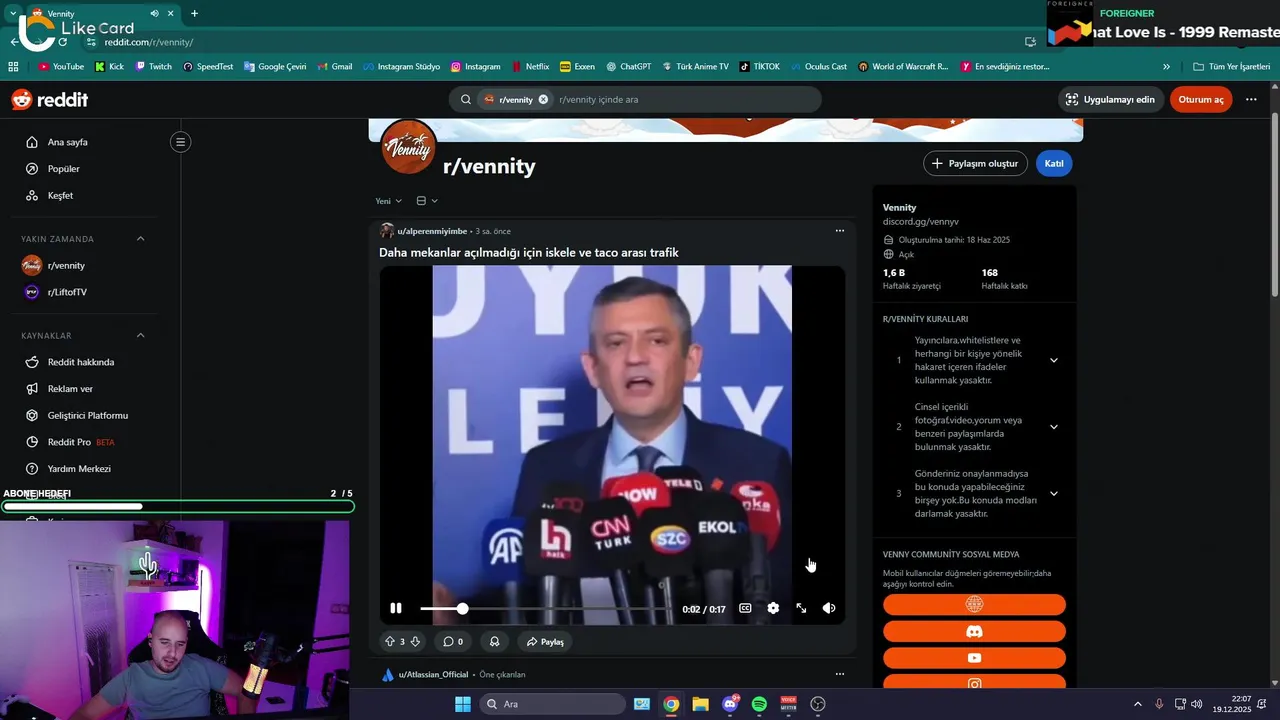Image resolution: width=1280 pixels, height=720 pixels.
Task: Mute the Vennity tab audio icon
Action: [154, 14]
